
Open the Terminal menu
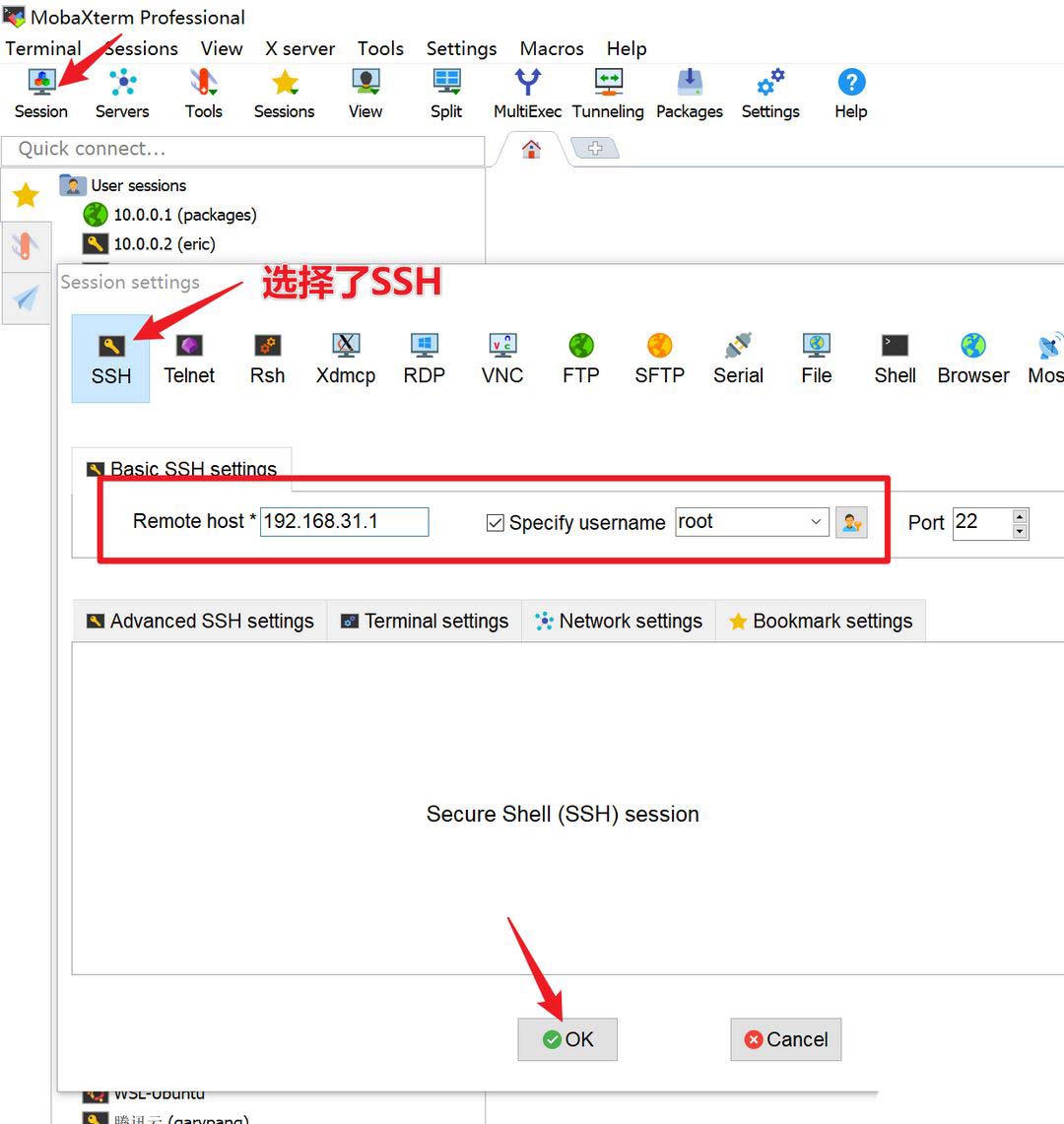click(43, 48)
